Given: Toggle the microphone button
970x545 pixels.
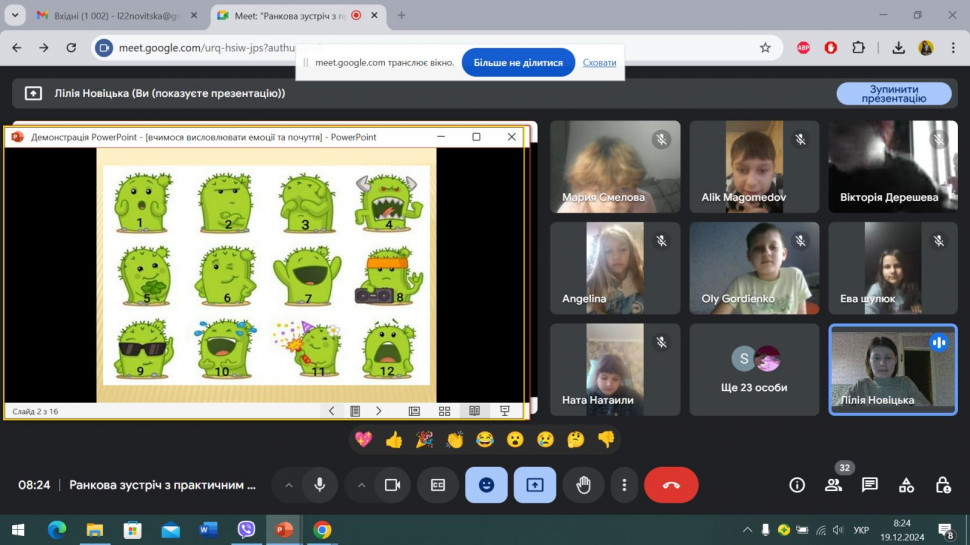Looking at the screenshot, I should (319, 485).
